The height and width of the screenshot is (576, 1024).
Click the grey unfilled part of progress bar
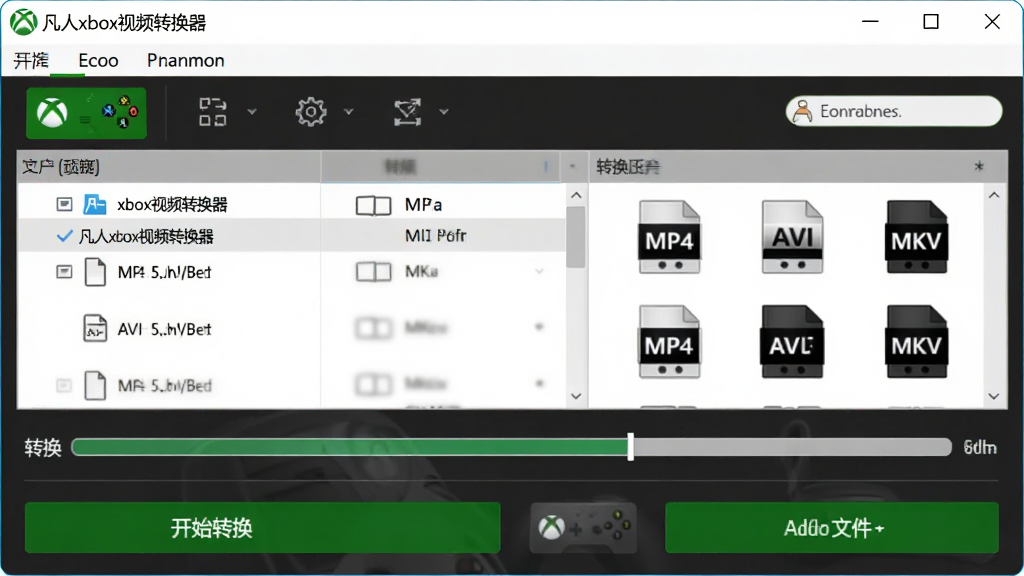tap(793, 447)
